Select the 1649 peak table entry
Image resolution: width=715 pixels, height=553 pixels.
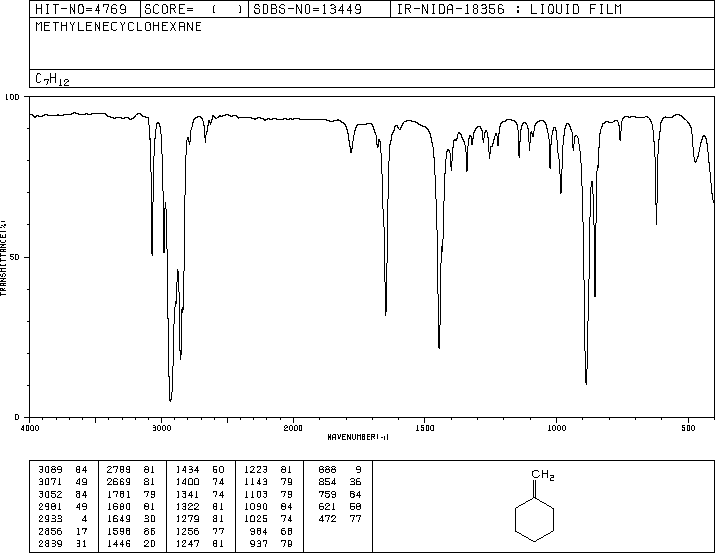tap(131, 519)
